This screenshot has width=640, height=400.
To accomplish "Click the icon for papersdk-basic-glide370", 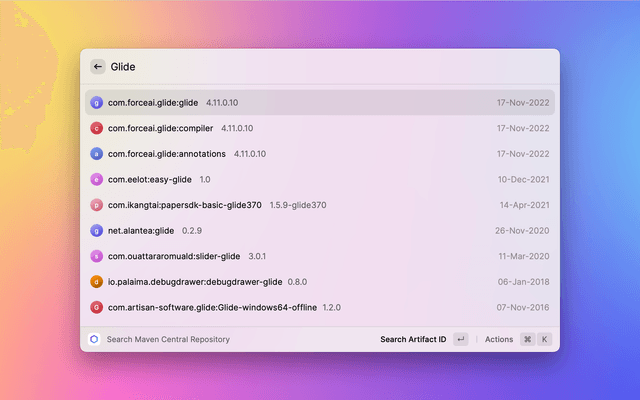I will point(97,205).
